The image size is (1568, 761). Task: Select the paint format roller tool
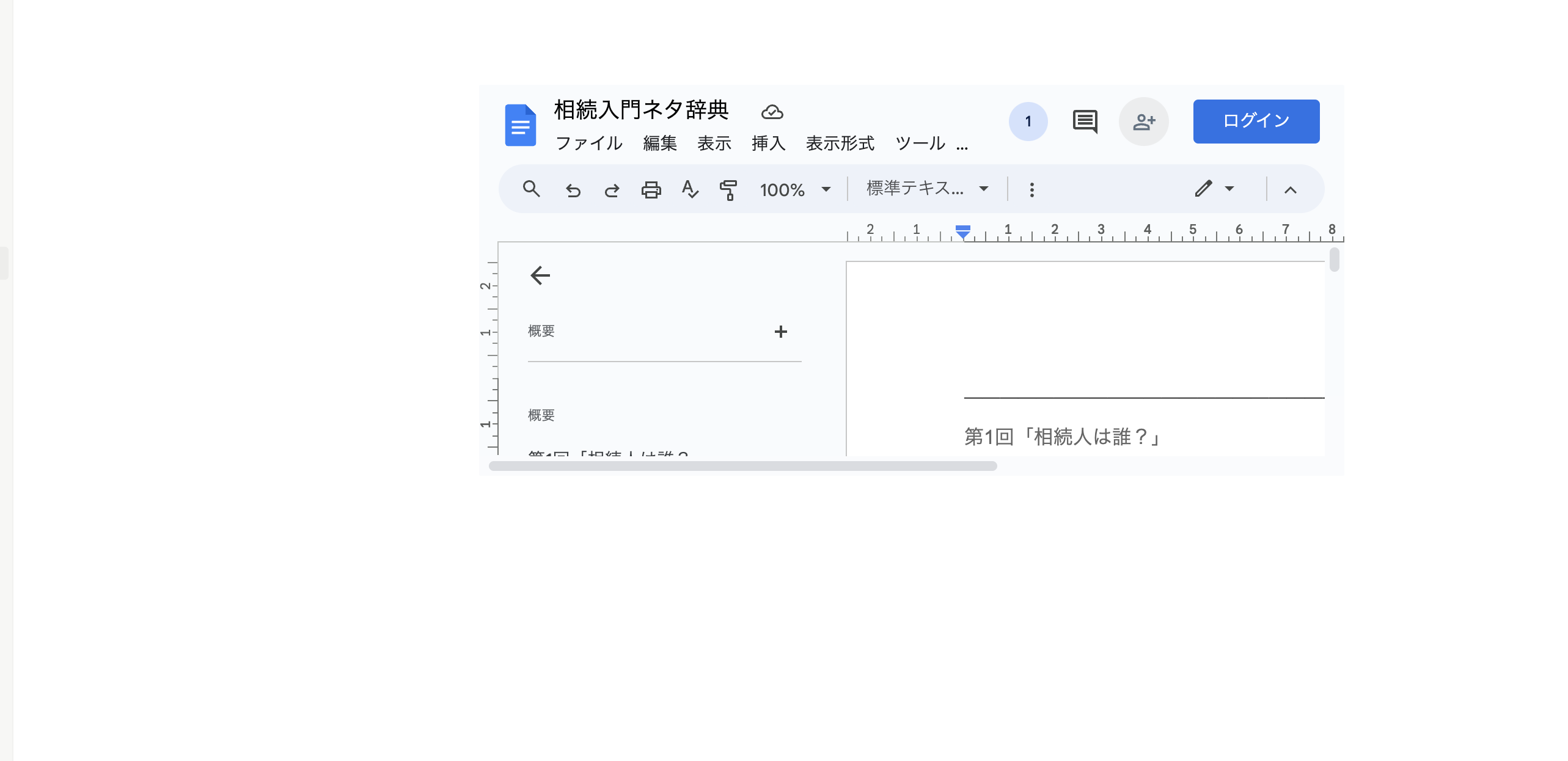728,190
